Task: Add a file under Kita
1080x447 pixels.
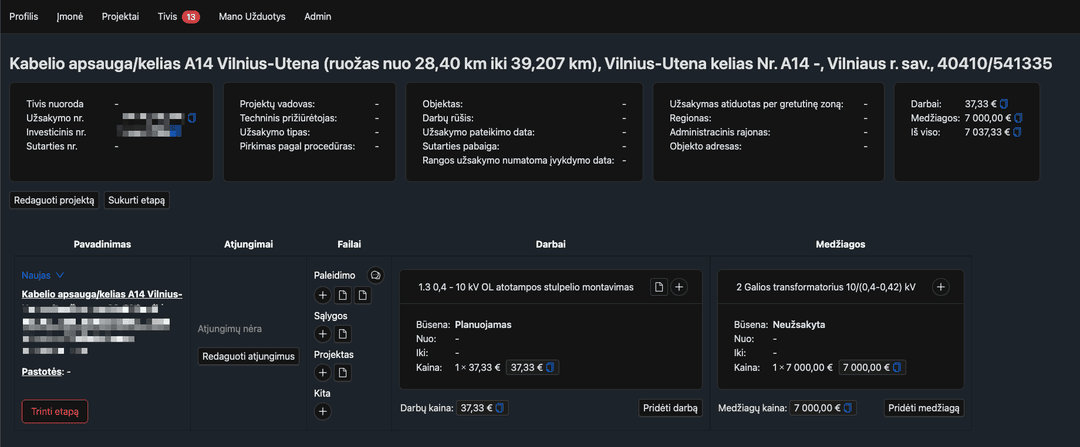Action: 322,412
